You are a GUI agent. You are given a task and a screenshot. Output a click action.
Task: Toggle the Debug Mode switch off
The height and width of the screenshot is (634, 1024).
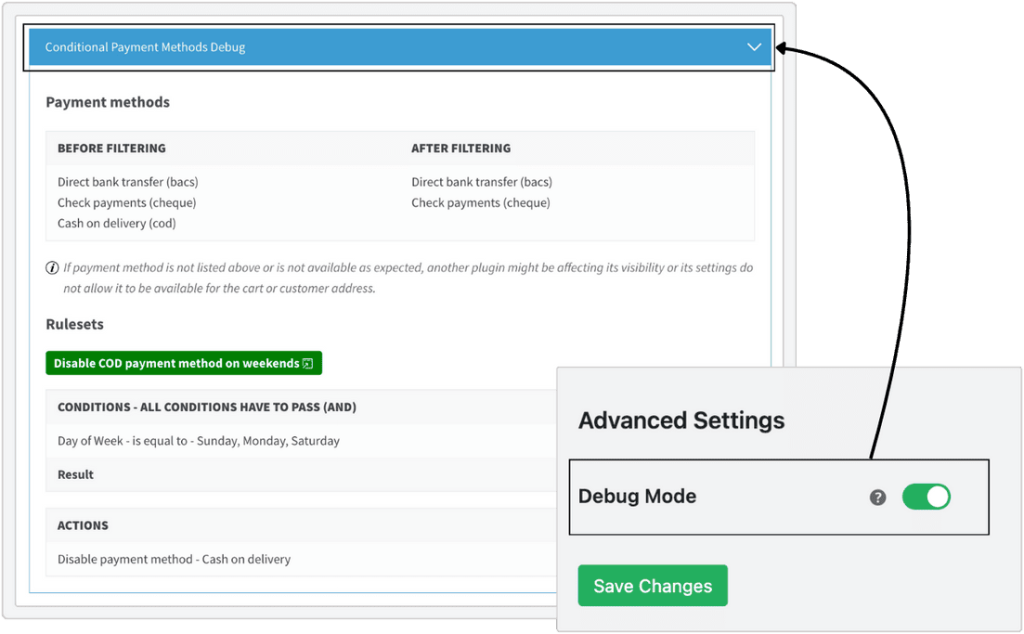(926, 497)
